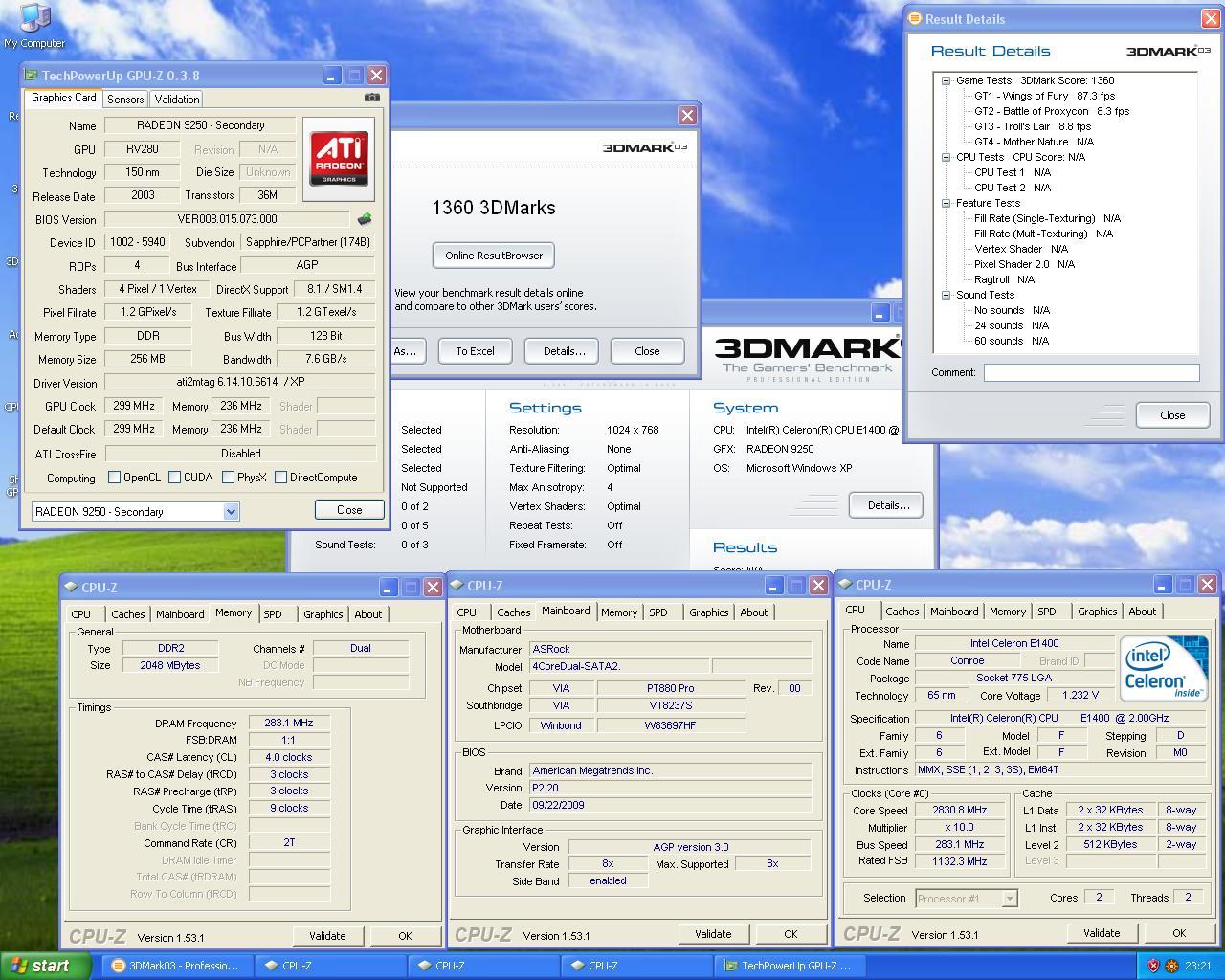
Task: Click the motherboard model 4CoreDual-SATA2 field
Action: click(x=618, y=666)
